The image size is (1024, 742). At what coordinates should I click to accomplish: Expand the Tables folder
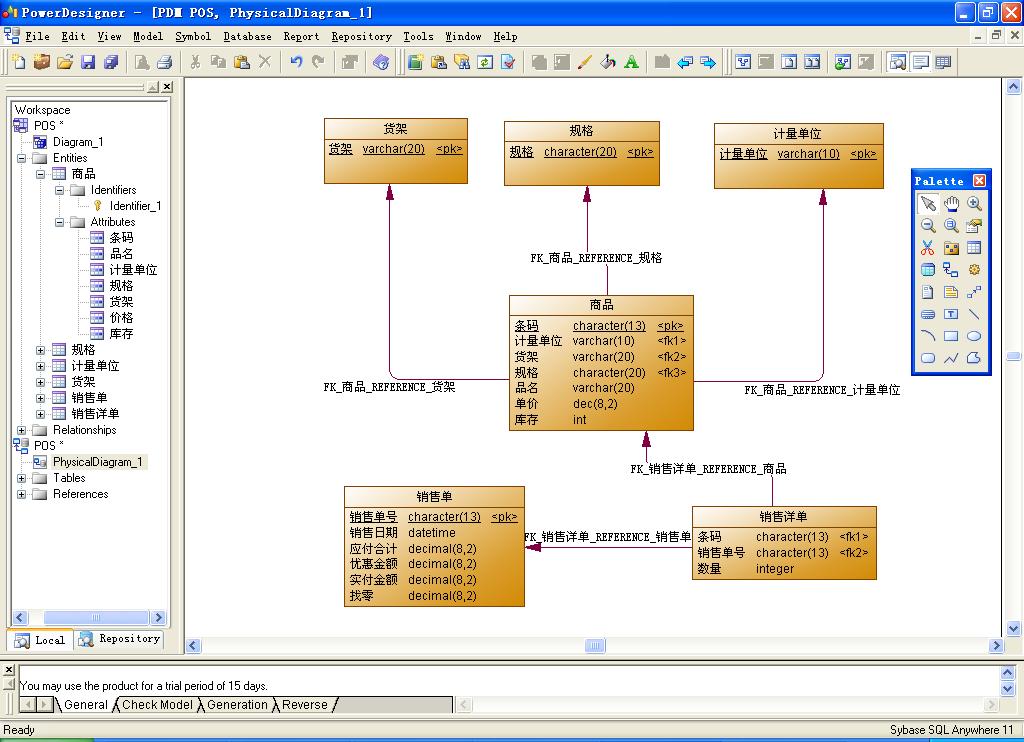point(22,478)
